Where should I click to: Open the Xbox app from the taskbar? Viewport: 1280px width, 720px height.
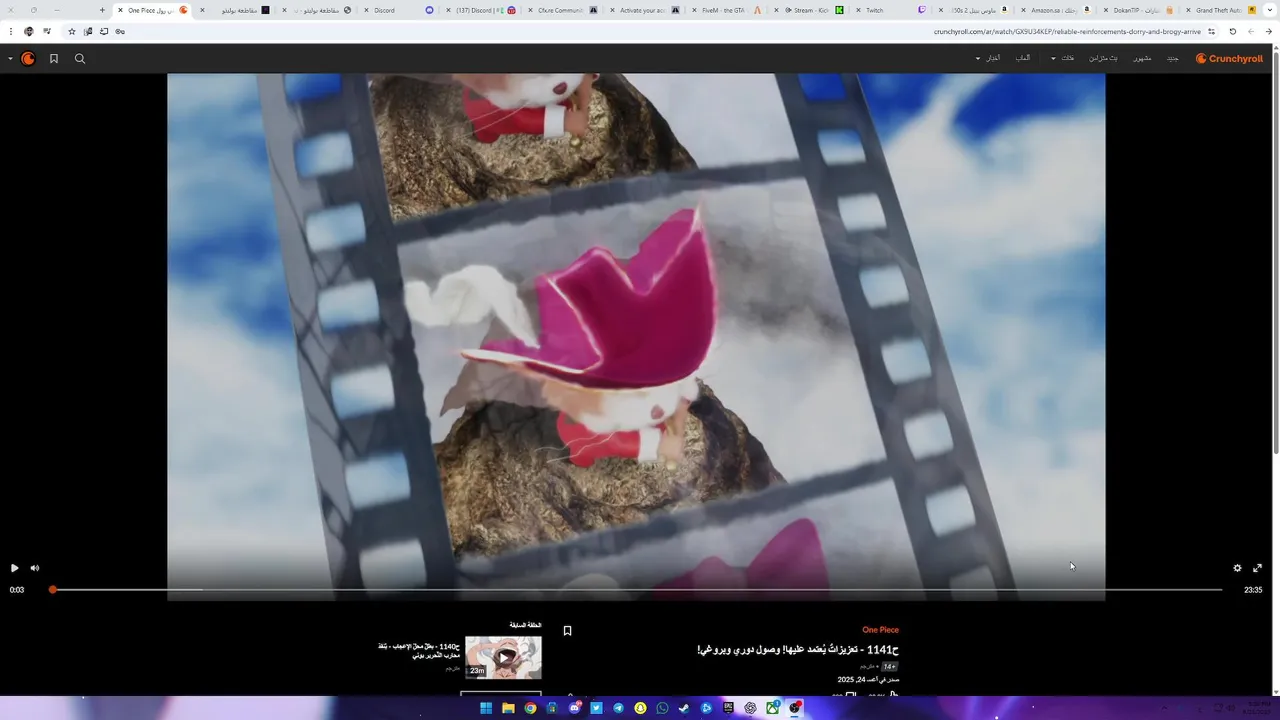[772, 708]
